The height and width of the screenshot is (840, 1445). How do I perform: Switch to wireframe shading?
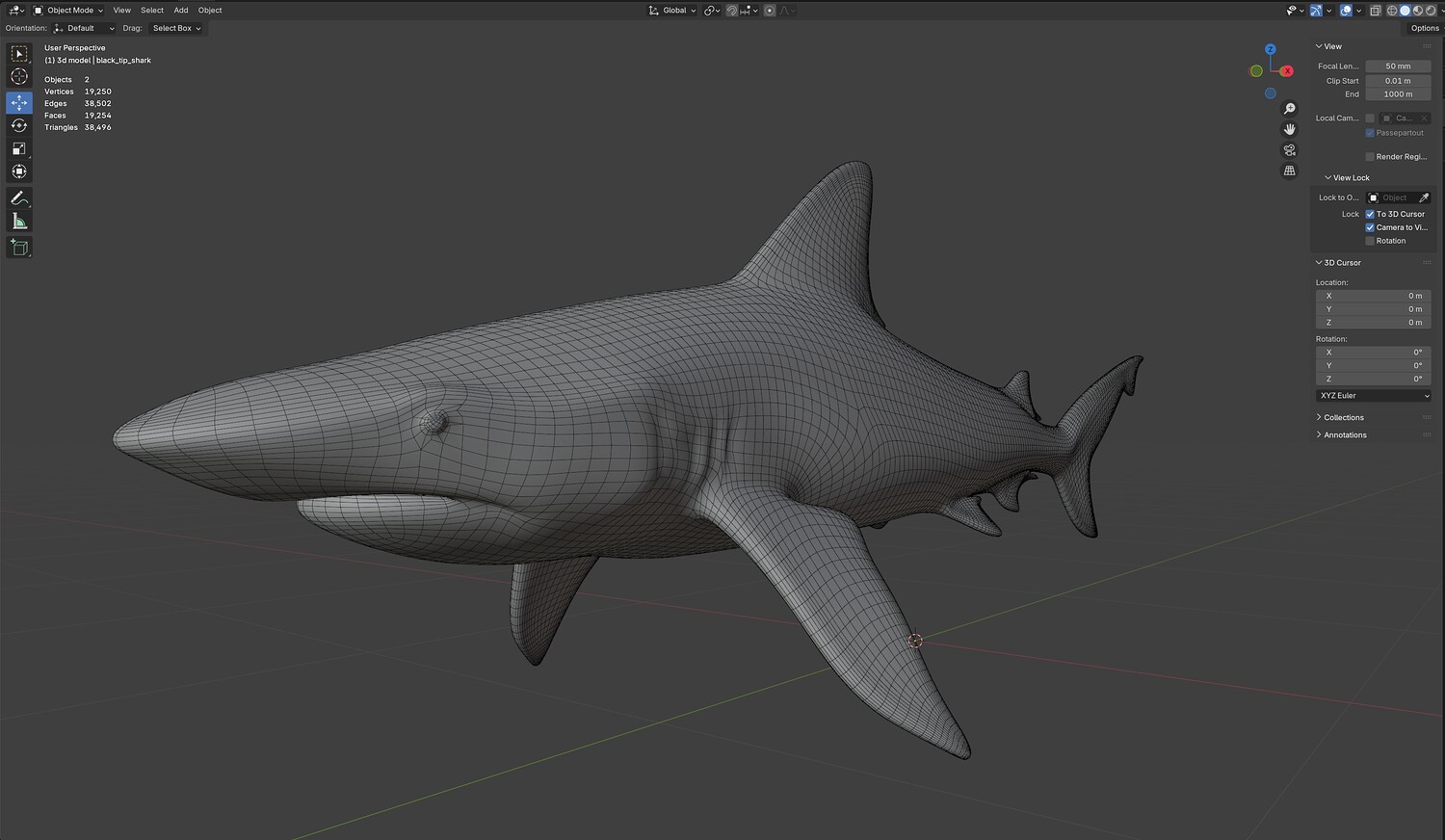[x=1392, y=11]
